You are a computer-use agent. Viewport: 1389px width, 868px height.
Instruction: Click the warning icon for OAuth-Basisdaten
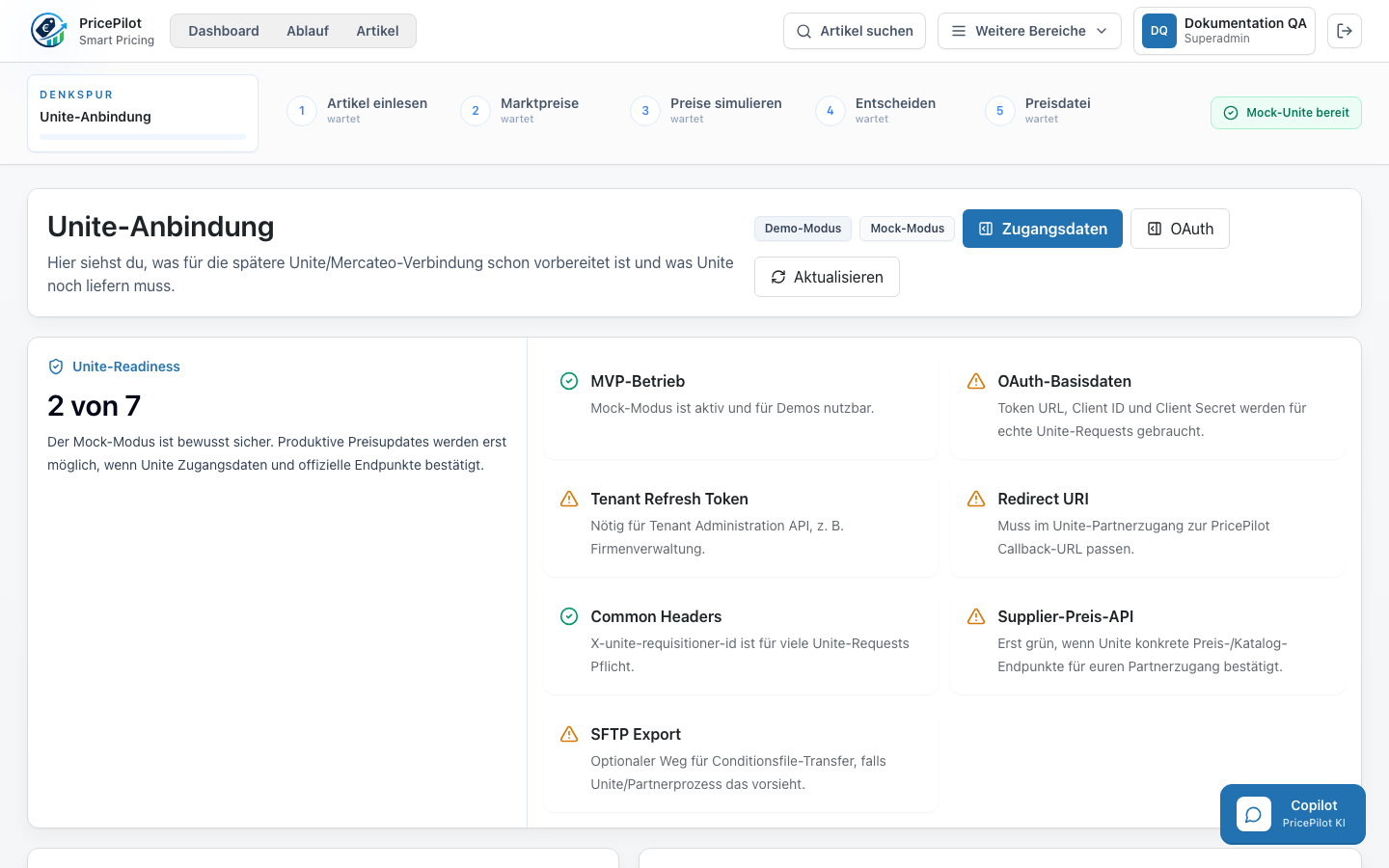(x=976, y=381)
